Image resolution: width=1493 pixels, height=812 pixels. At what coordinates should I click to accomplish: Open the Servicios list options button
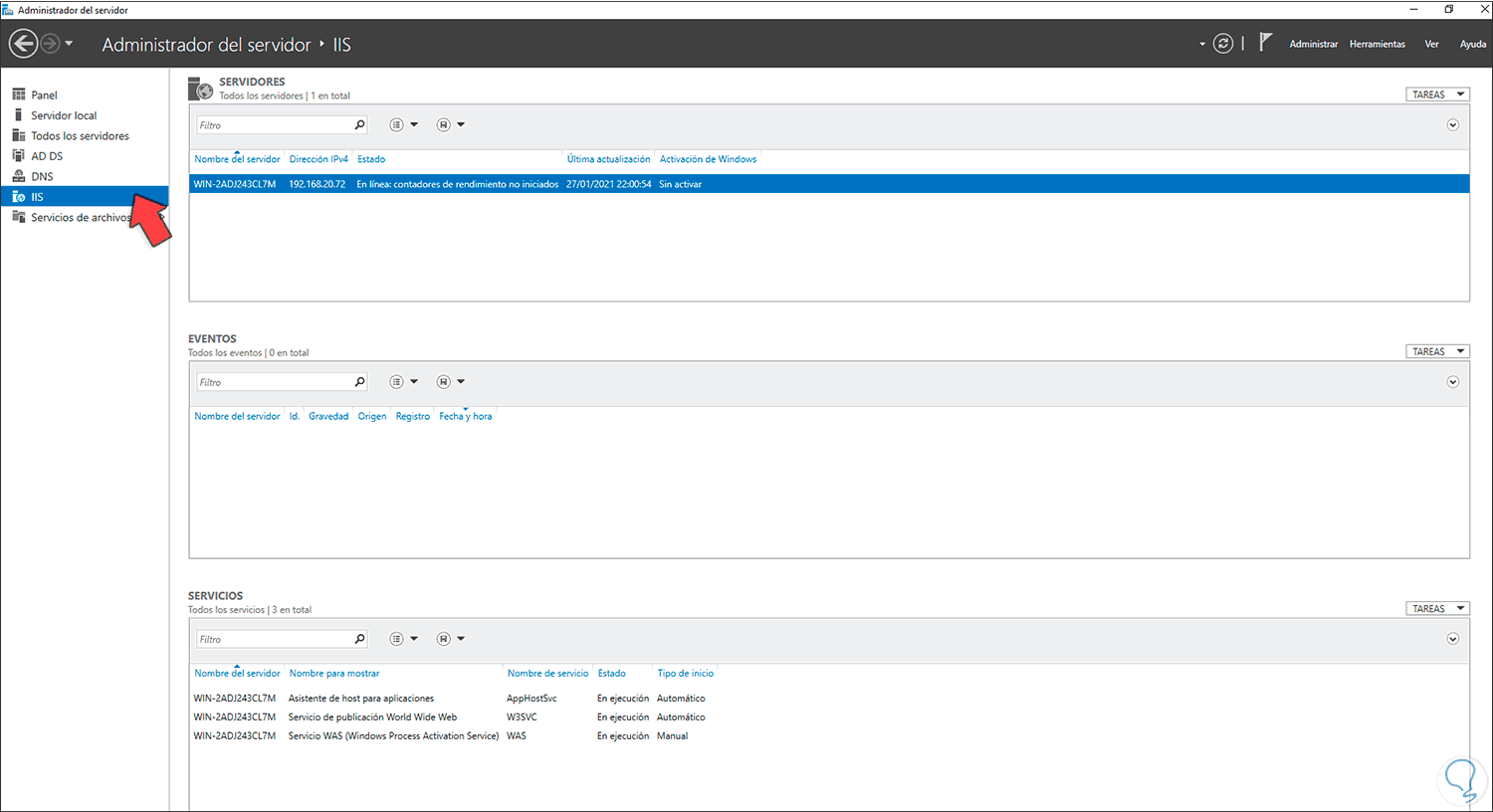coord(403,639)
